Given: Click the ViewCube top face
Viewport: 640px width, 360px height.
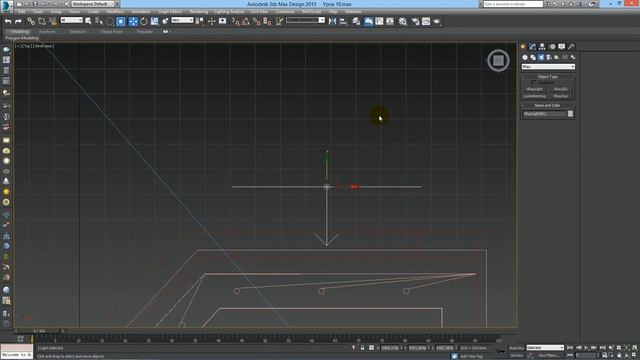Looking at the screenshot, I should pos(498,61).
